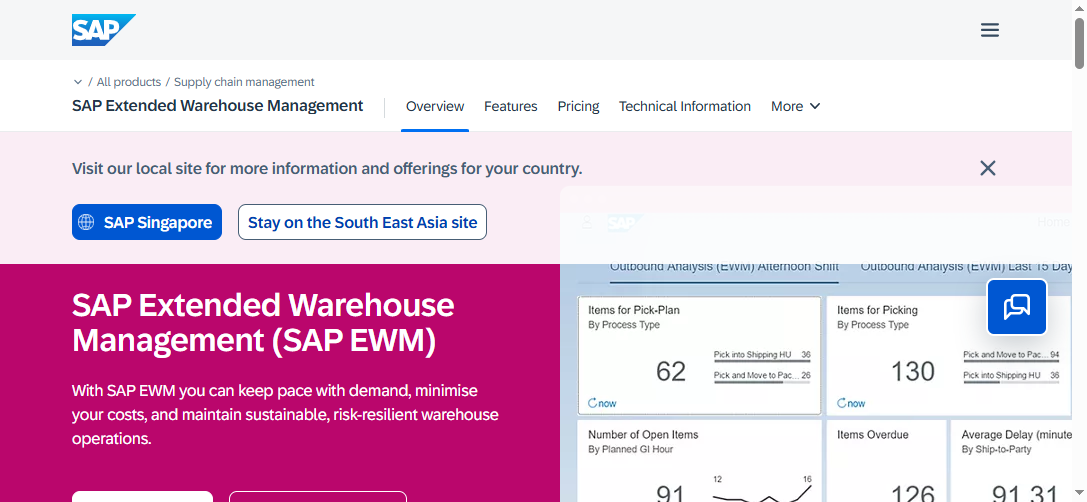Image resolution: width=1087 pixels, height=502 pixels.
Task: Go to the SAP Singapore site
Action: coord(147,222)
